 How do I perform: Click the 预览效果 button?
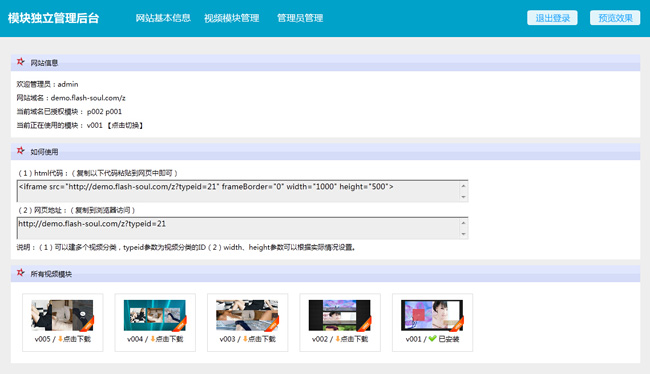click(615, 18)
